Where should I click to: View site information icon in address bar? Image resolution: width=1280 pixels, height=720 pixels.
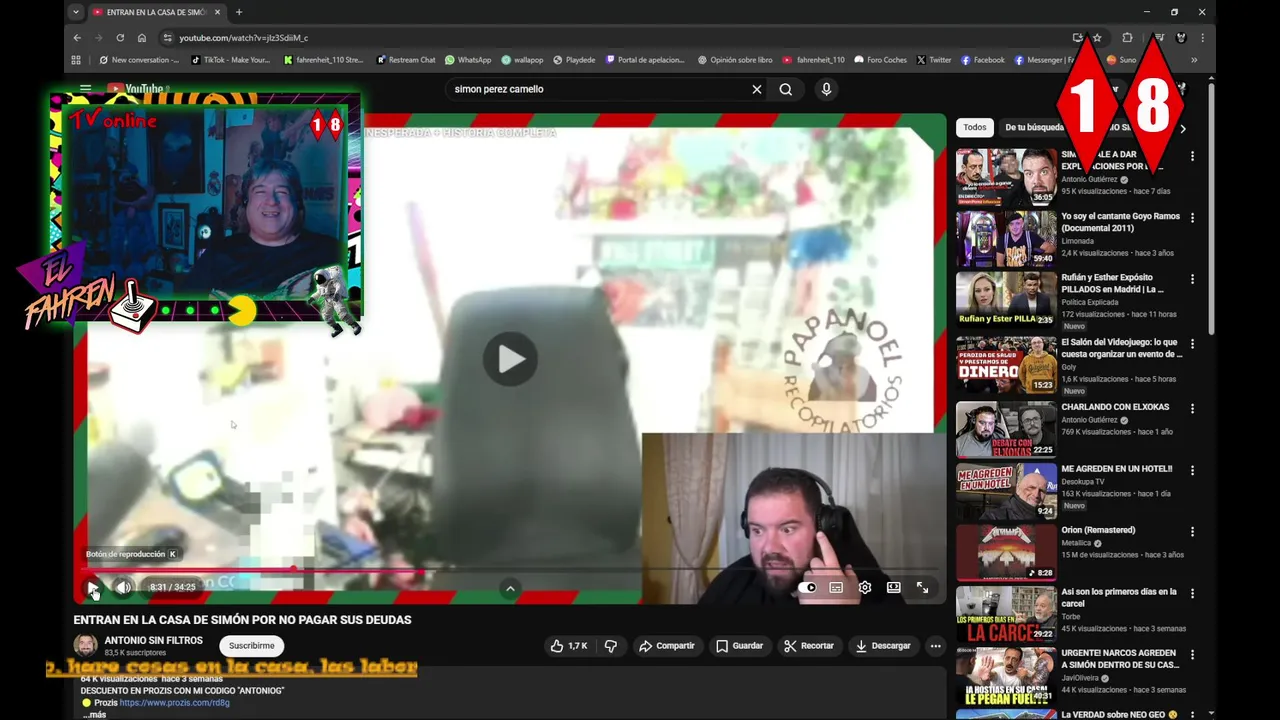167,38
